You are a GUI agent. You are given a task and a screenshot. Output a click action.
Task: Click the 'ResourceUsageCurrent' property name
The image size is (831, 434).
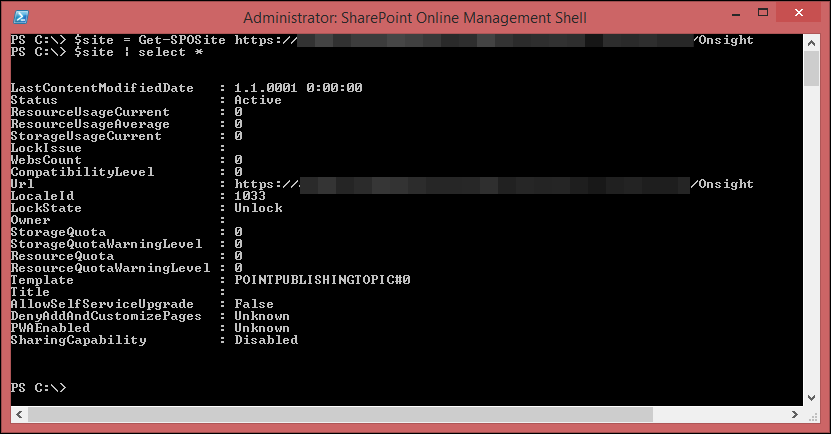(90, 112)
